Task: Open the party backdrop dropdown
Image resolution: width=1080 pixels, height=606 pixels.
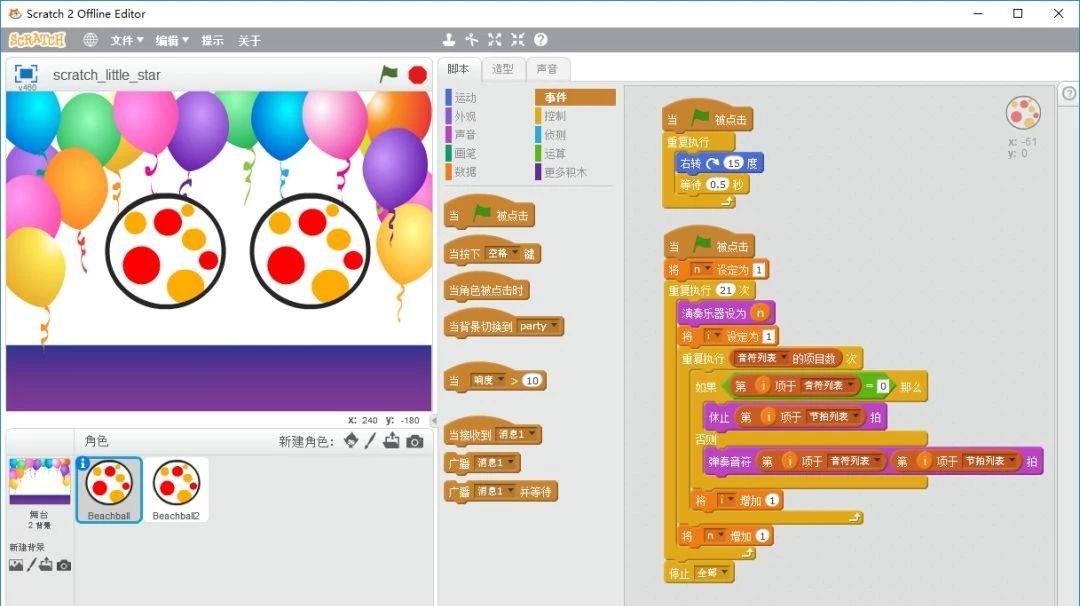Action: (555, 326)
